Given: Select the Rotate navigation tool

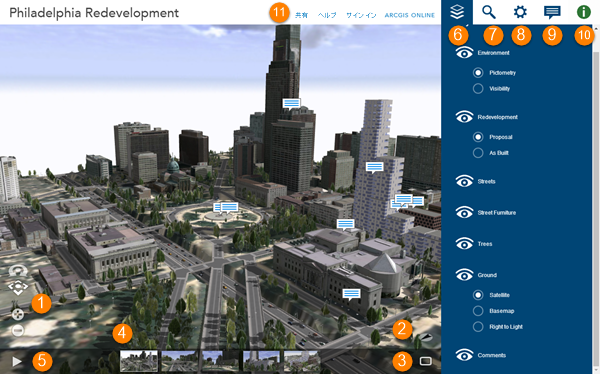Looking at the screenshot, I should pos(18,271).
